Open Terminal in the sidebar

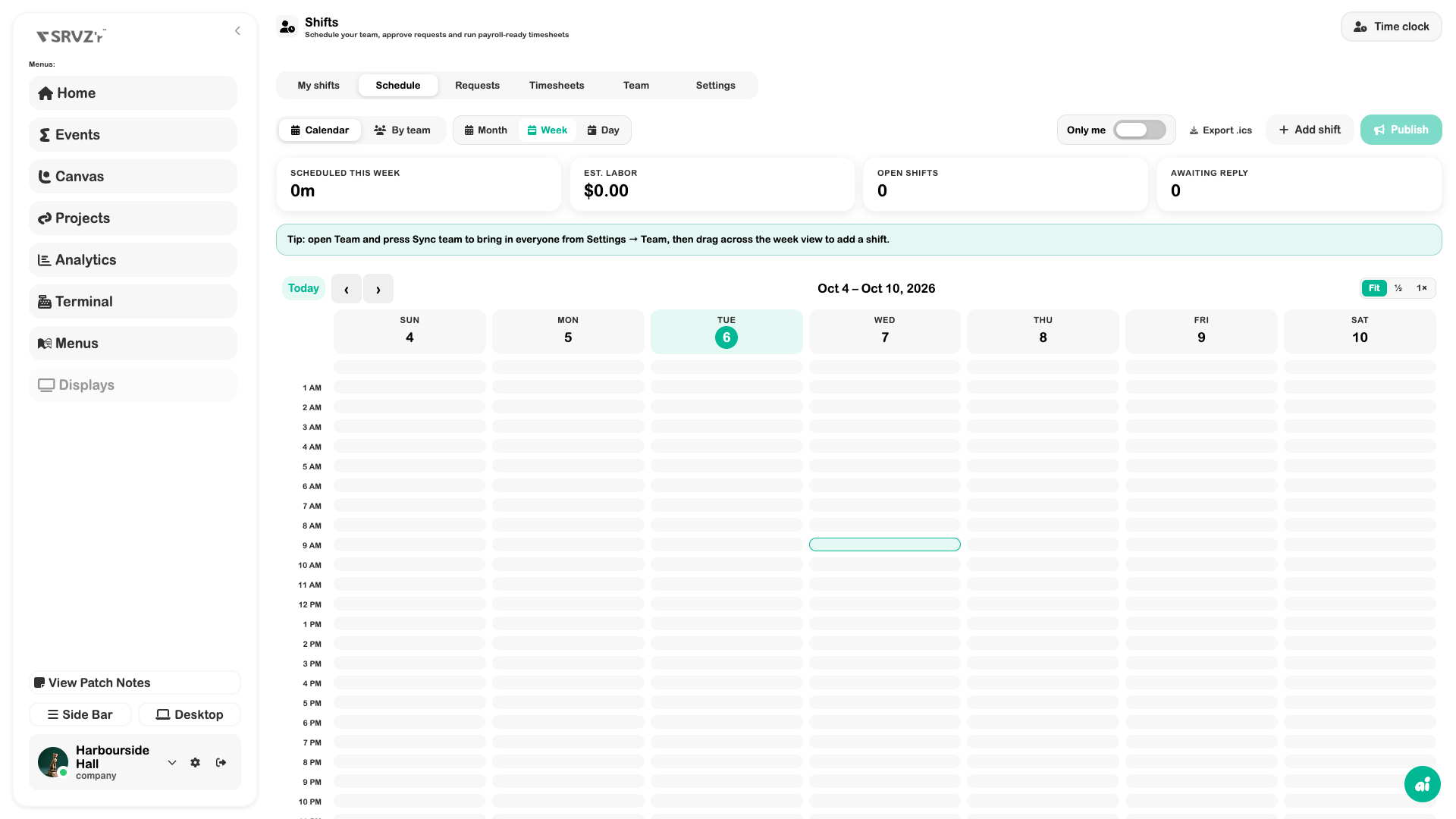pos(133,302)
